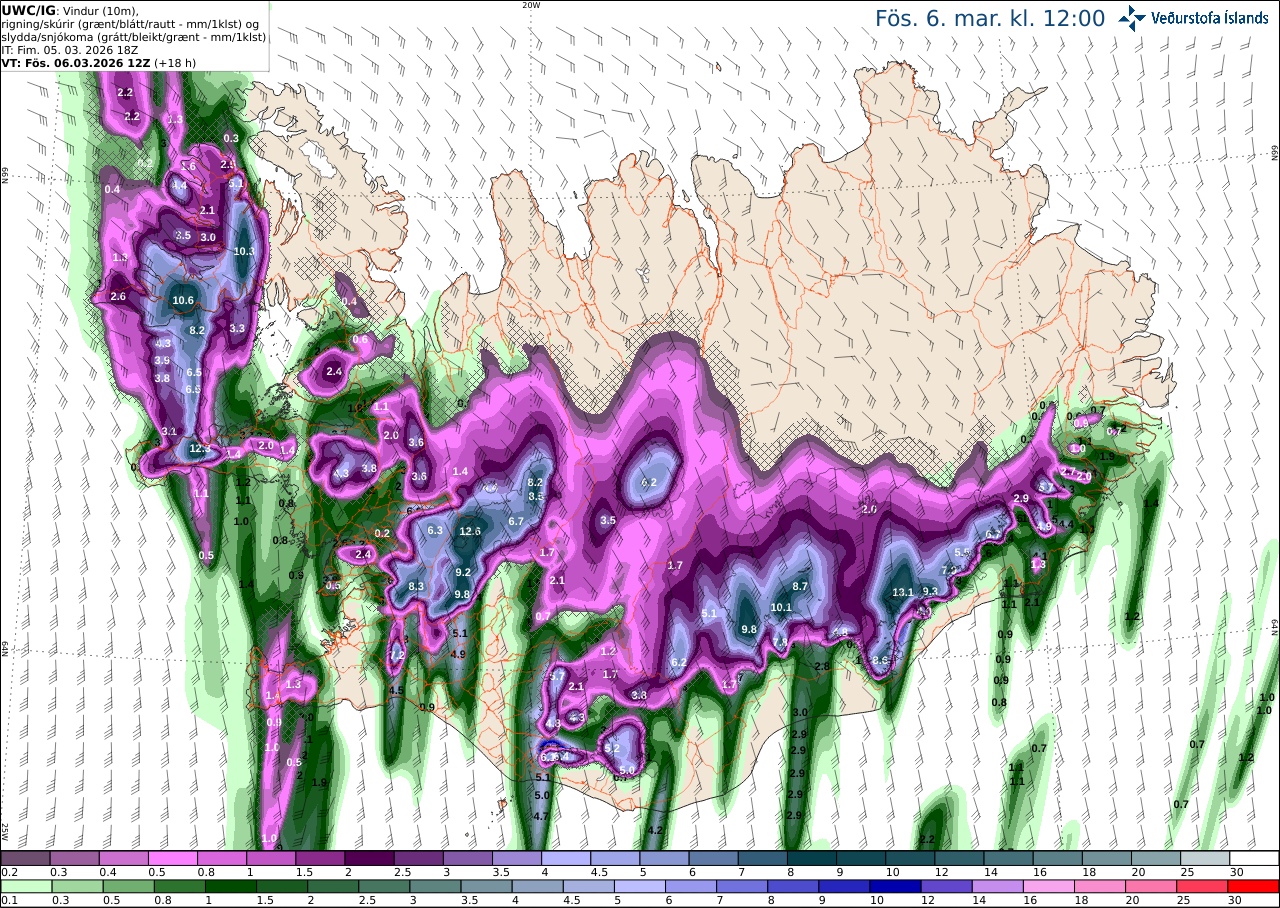Select the red swatch after 30 in rain scale
Image resolution: width=1280 pixels, height=908 pixels.
click(x=1254, y=886)
